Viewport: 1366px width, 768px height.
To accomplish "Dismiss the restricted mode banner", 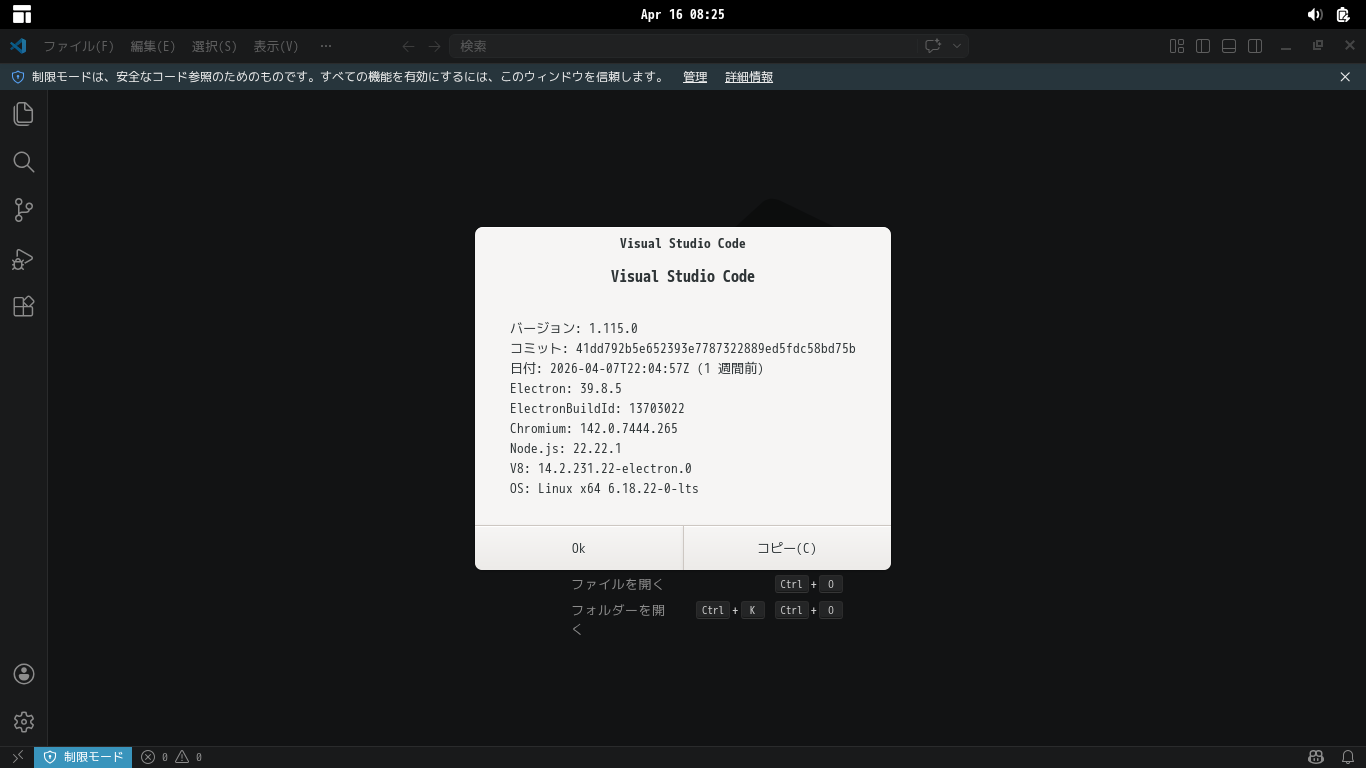I will [x=1345, y=77].
